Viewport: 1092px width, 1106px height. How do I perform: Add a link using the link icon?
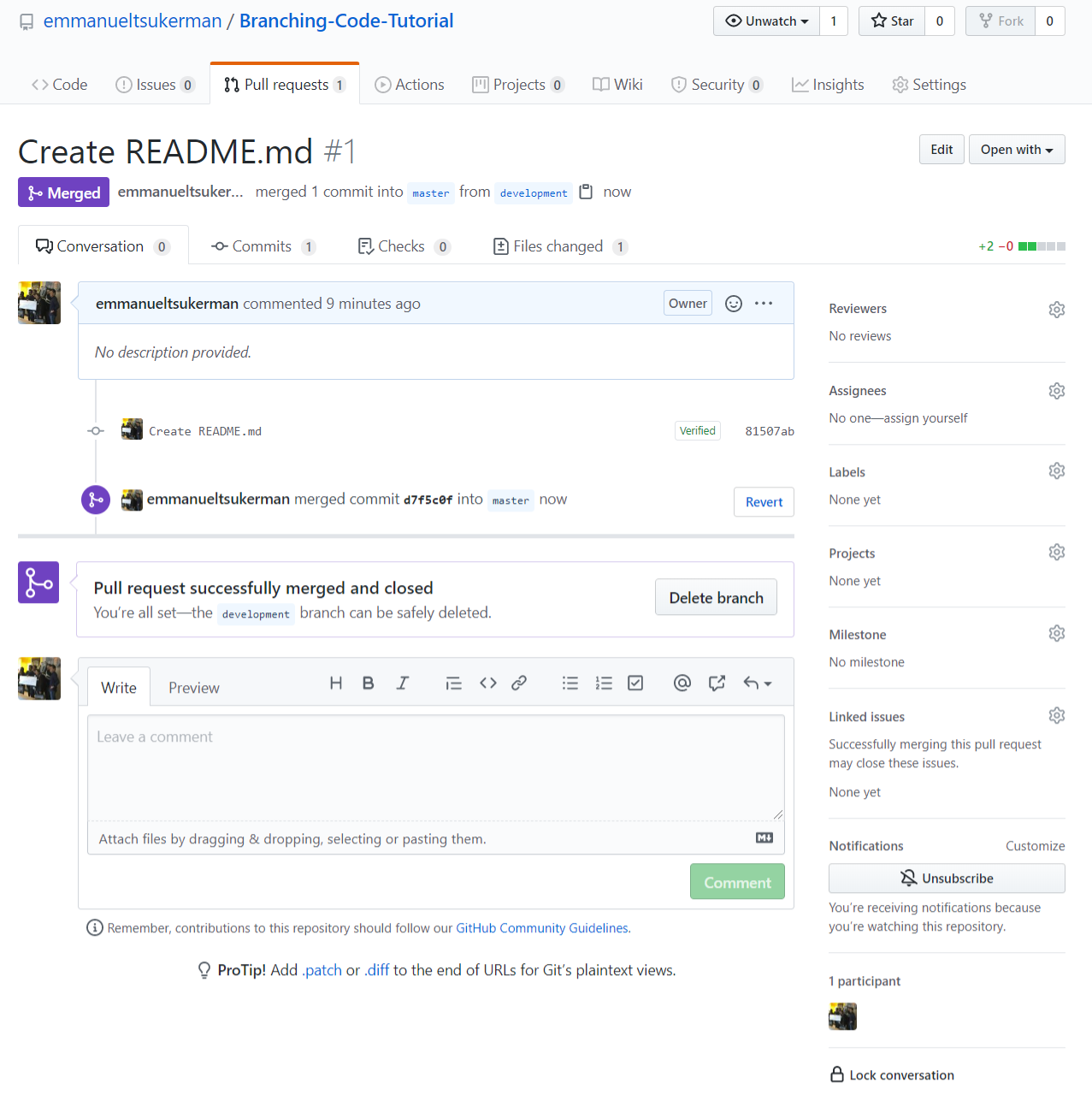(519, 683)
